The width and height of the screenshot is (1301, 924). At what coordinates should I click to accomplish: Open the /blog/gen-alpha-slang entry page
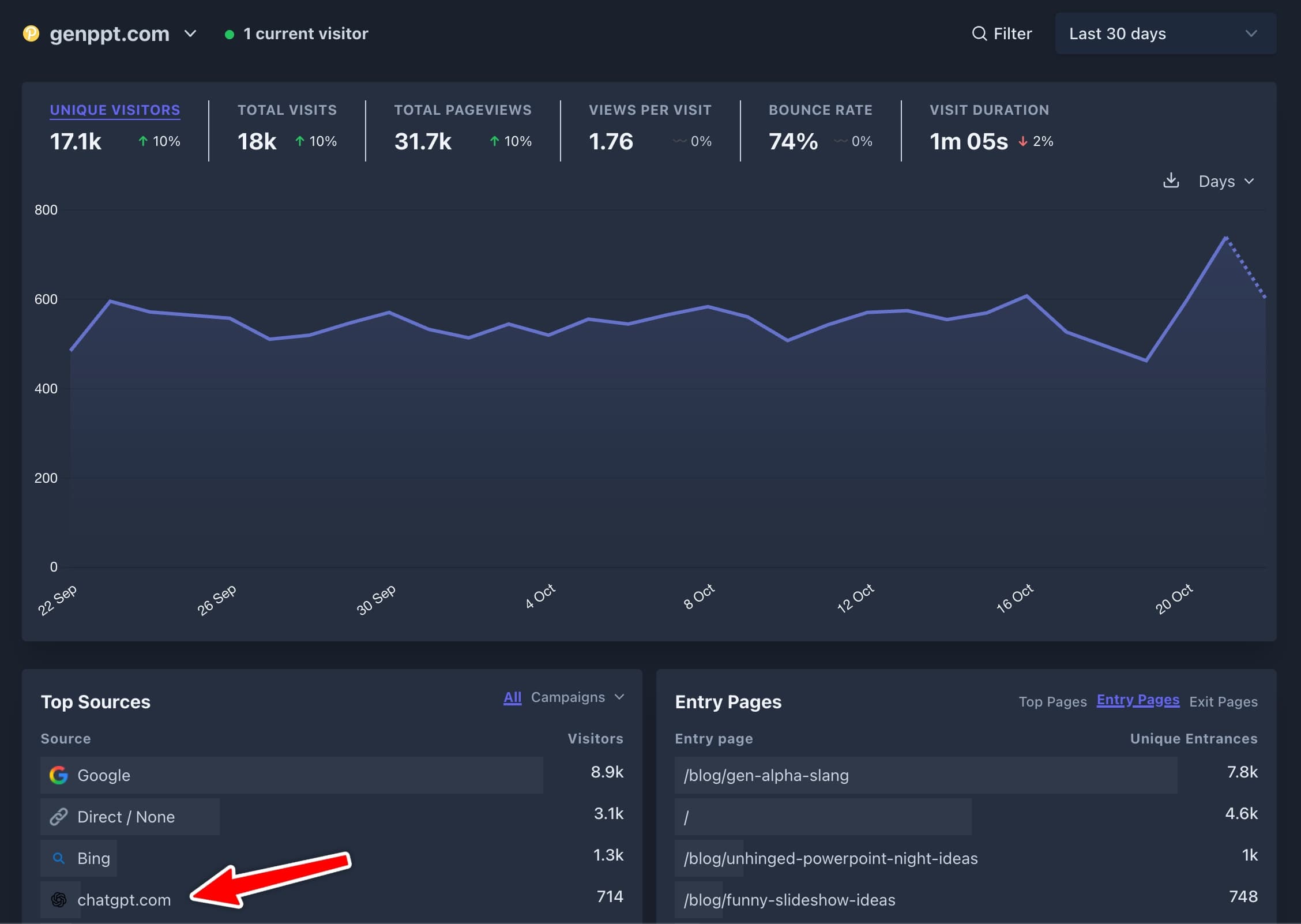(766, 775)
